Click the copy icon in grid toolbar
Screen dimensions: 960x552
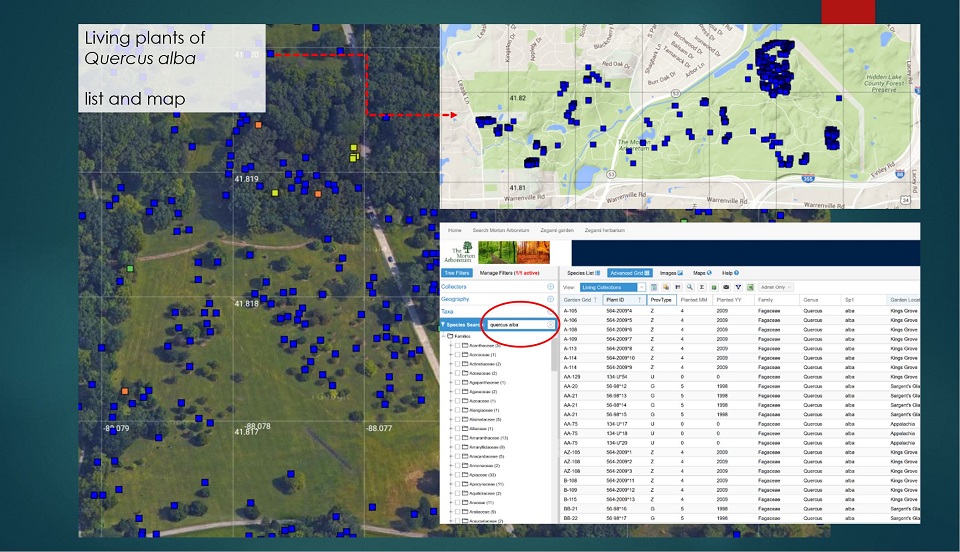666,287
